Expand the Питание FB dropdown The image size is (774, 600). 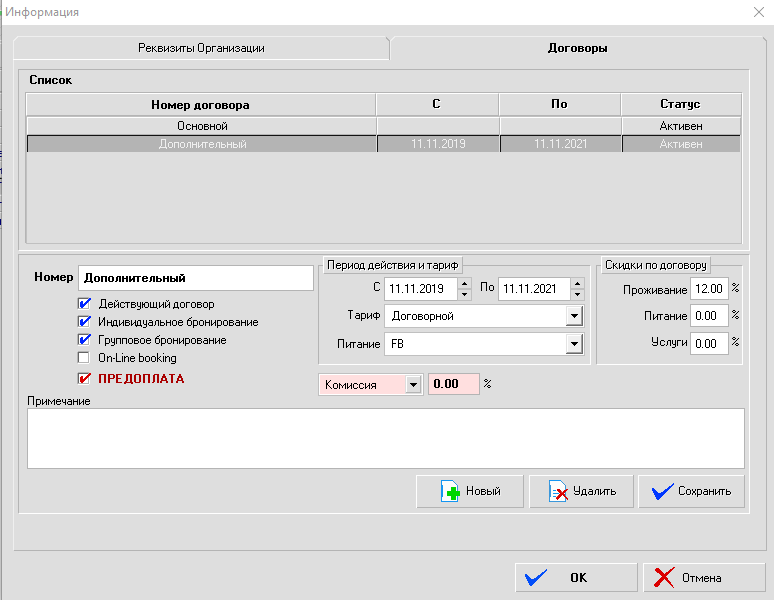tap(573, 345)
